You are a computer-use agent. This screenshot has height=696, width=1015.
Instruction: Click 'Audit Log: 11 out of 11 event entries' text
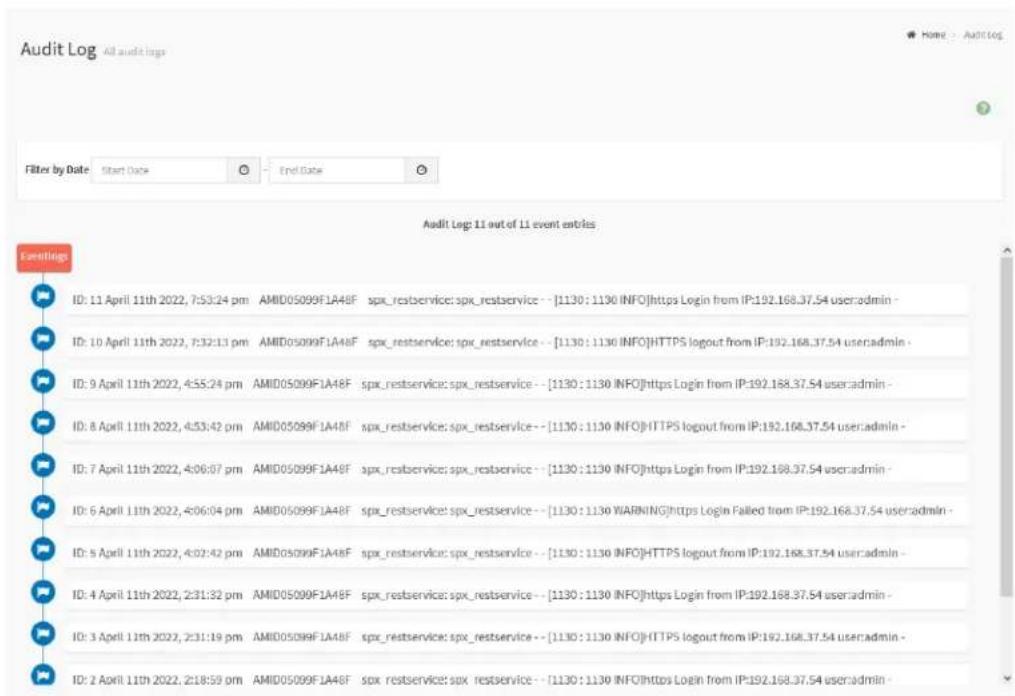(x=509, y=224)
